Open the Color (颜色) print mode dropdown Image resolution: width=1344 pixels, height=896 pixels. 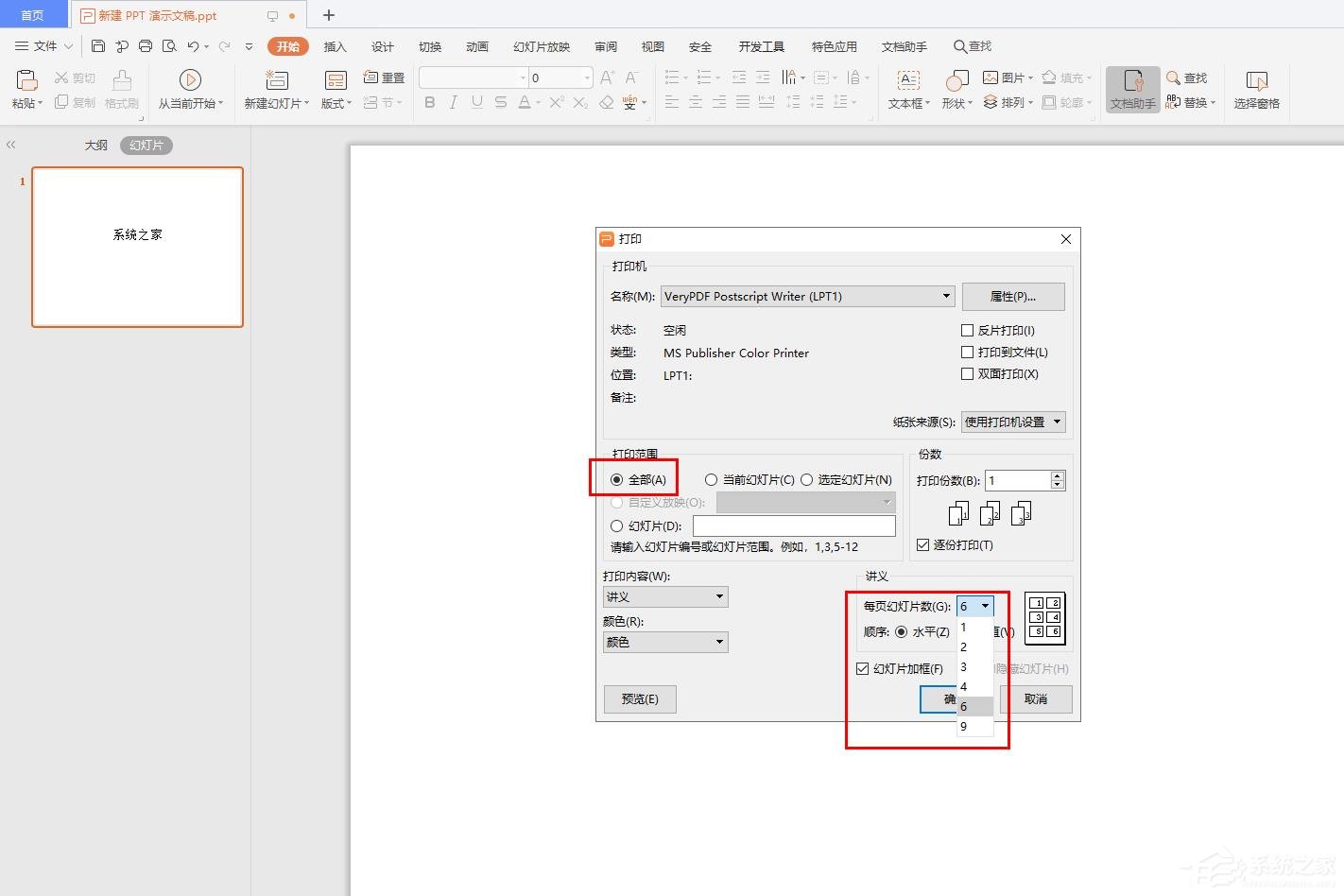pos(665,643)
